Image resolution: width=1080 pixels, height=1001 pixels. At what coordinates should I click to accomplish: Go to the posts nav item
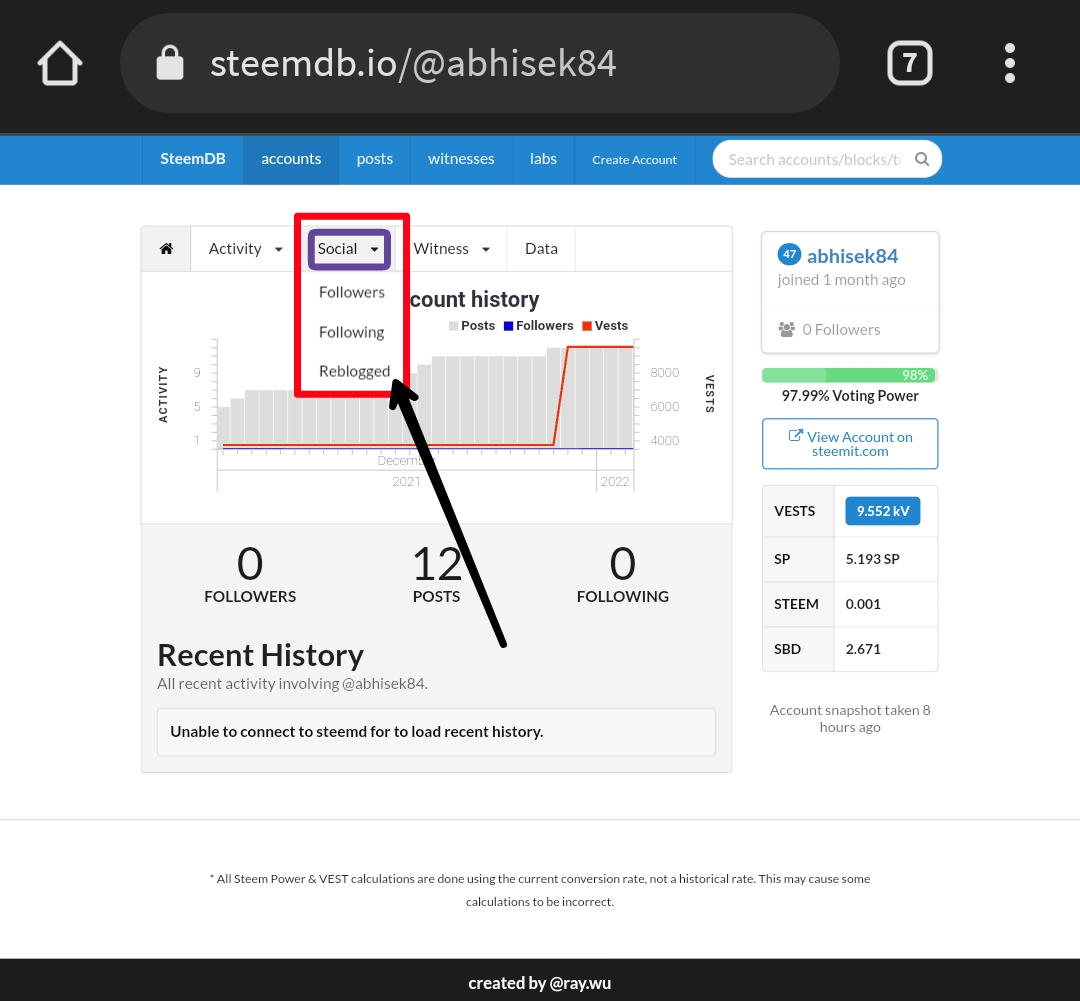point(375,159)
